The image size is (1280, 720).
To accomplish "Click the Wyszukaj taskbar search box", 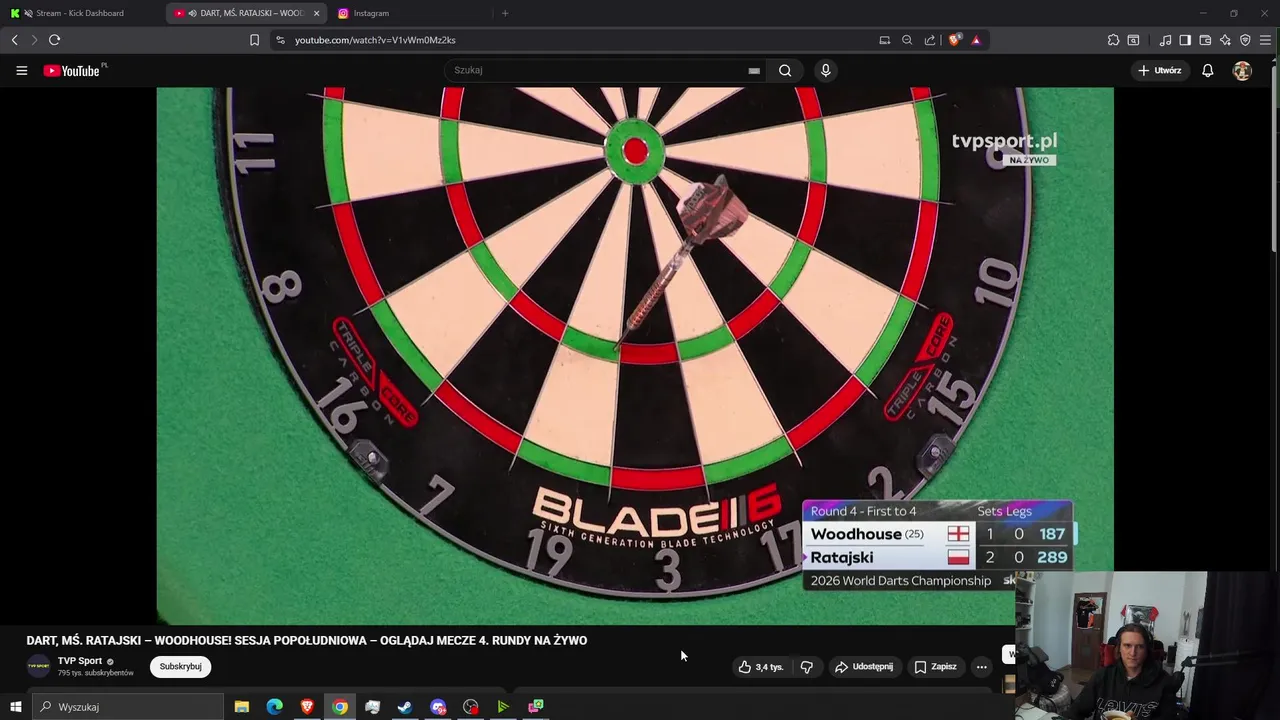I will pos(127,707).
